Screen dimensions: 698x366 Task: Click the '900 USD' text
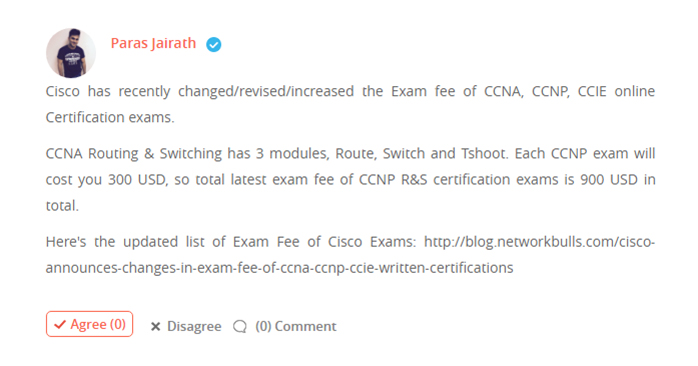coord(609,179)
